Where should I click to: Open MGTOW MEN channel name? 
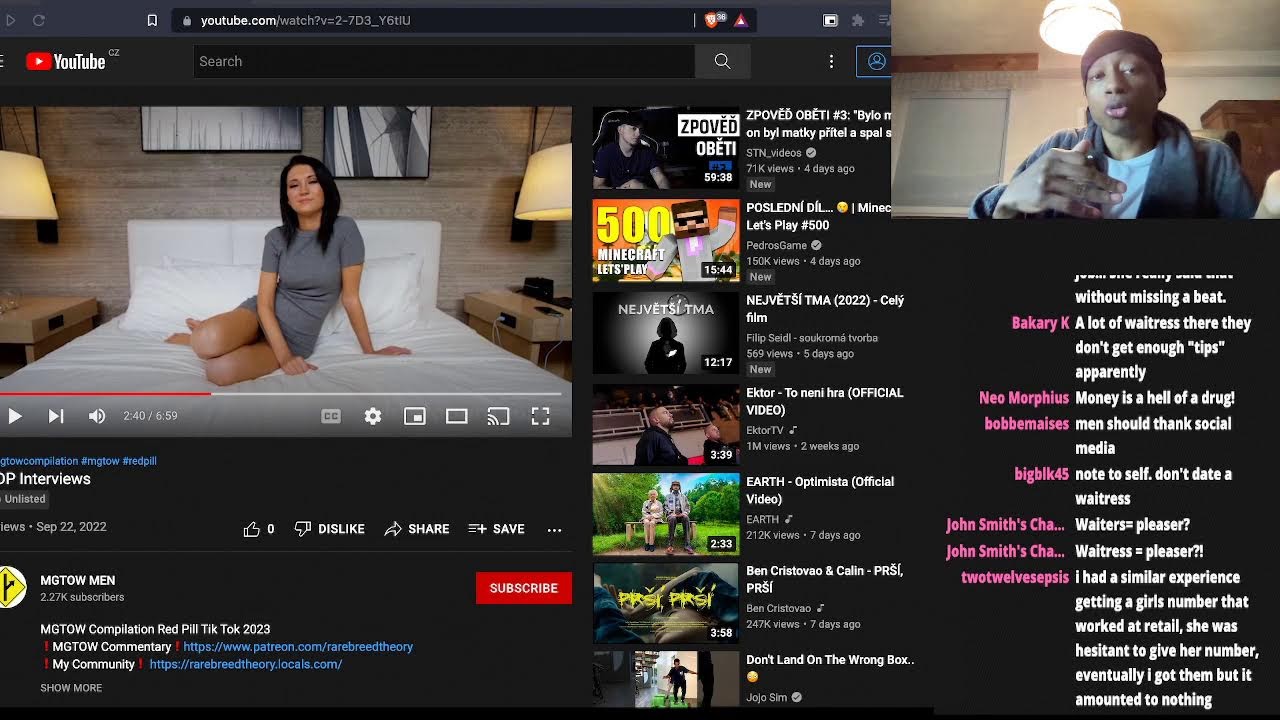[77, 580]
